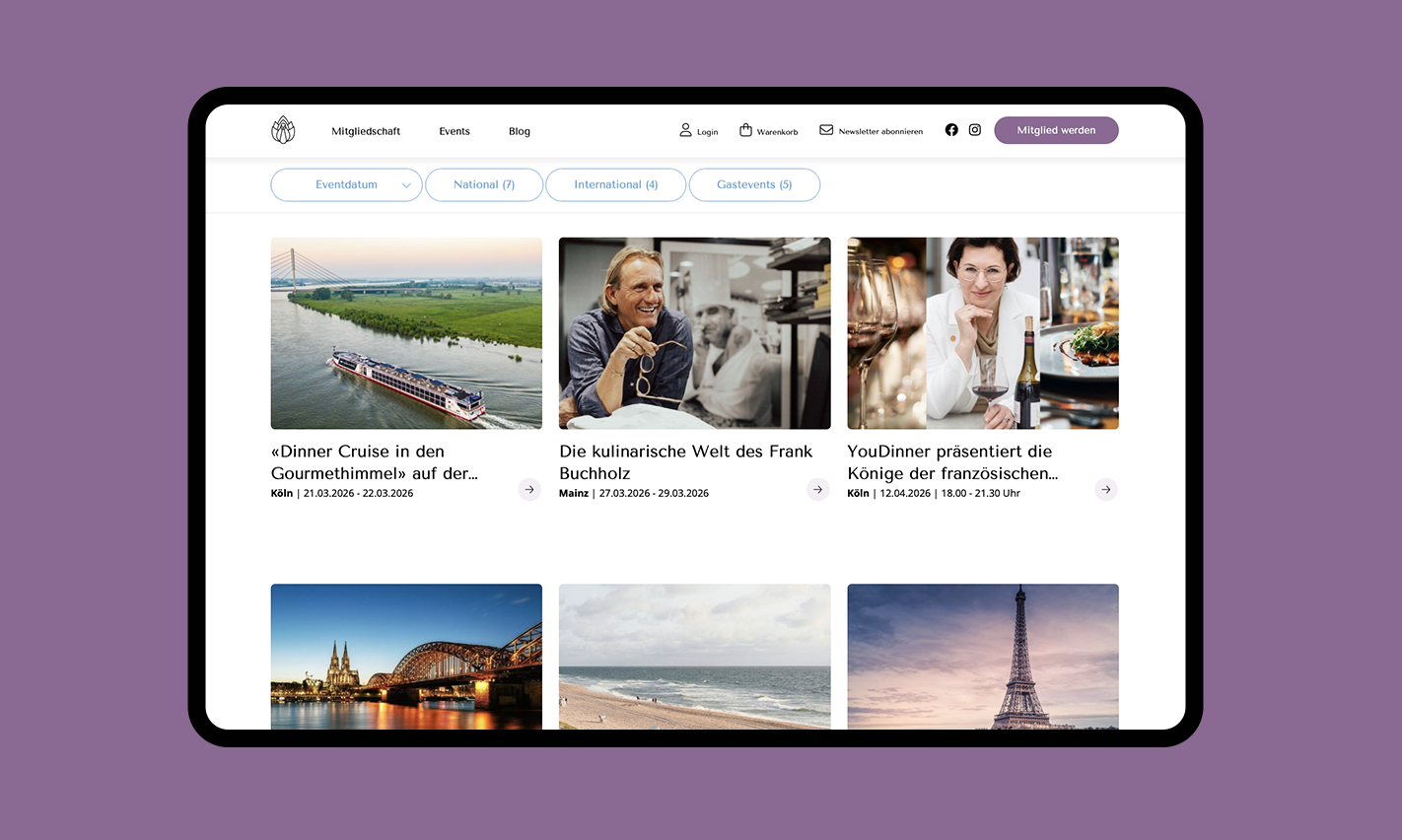This screenshot has height=840, width=1402.
Task: Toggle the National (7) event filter
Action: (x=483, y=184)
